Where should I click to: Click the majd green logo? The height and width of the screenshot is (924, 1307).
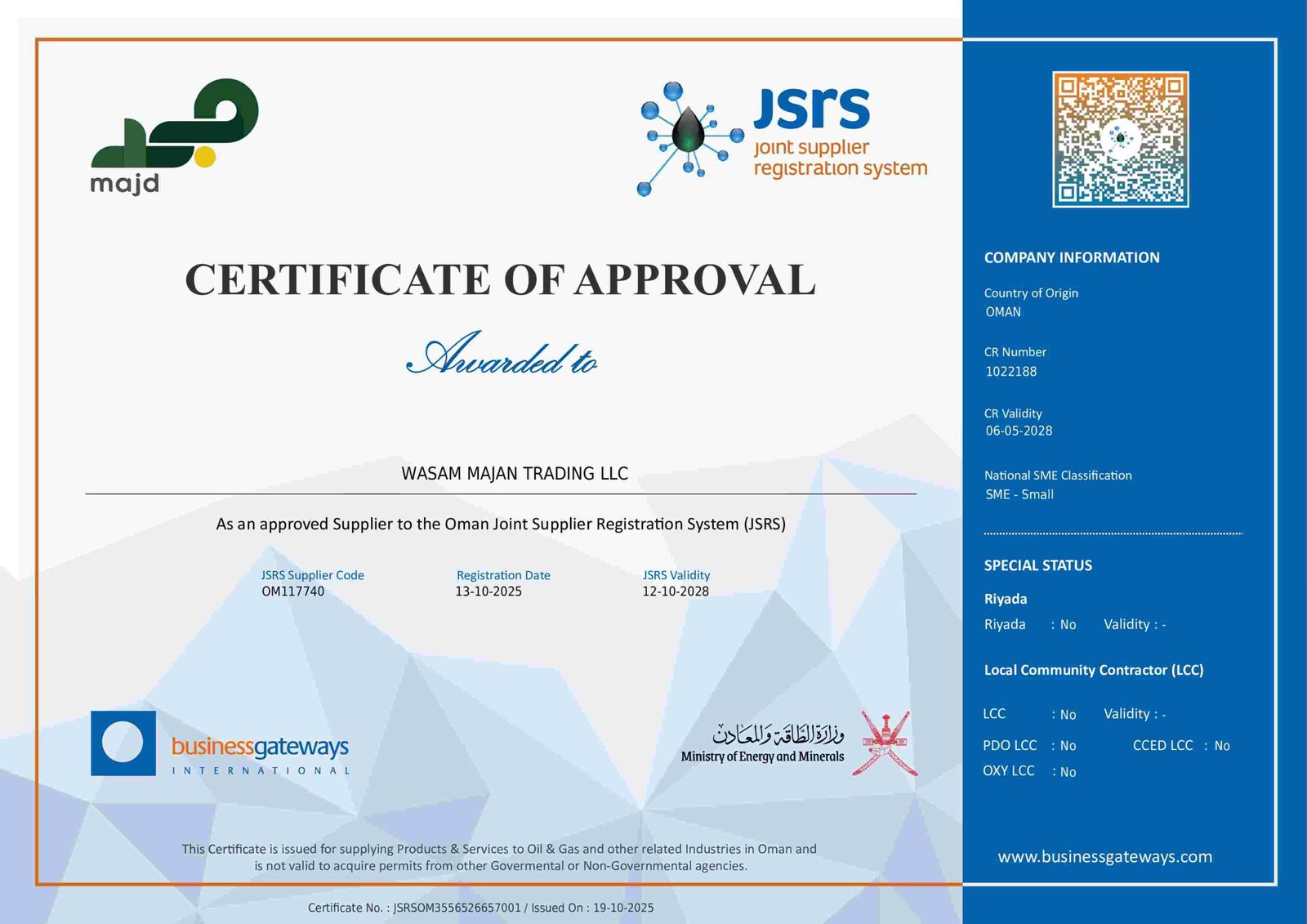174,135
